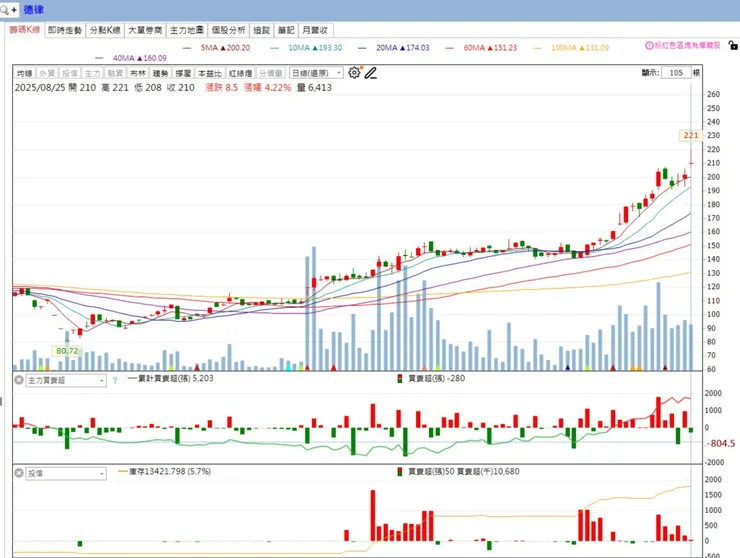The width and height of the screenshot is (740, 558).
Task: Switch to the 個股分析 tab
Action: tap(228, 30)
